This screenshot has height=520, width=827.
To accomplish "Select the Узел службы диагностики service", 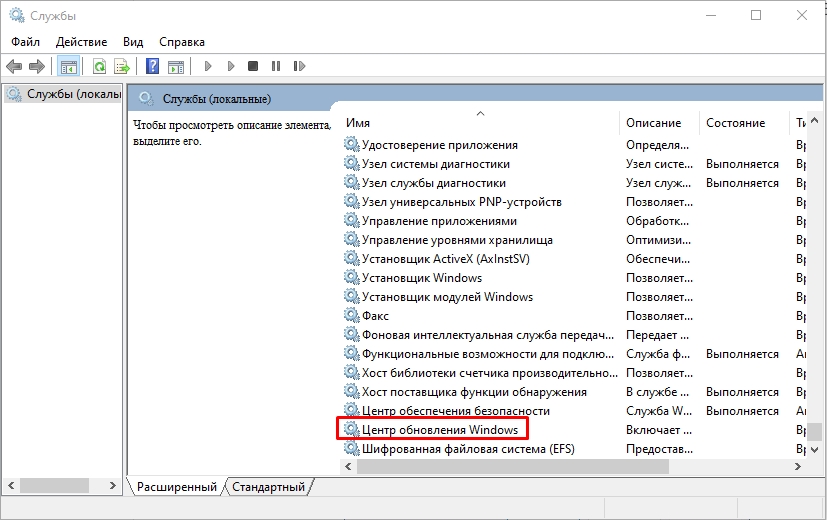I will point(434,183).
